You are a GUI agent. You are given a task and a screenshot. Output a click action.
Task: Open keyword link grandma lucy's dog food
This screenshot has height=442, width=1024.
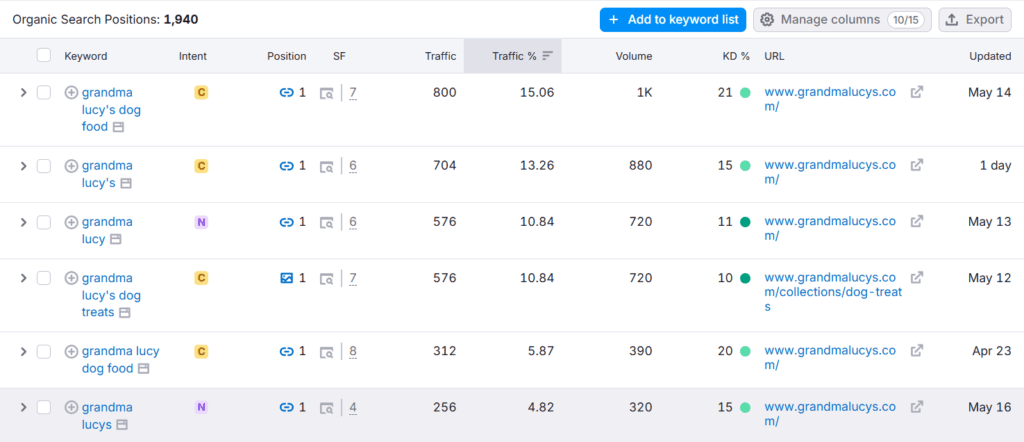[109, 110]
